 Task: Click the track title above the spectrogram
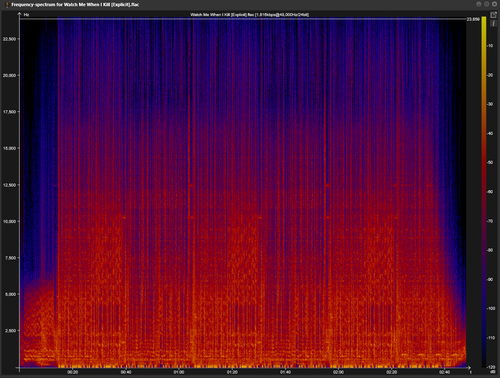[249, 15]
